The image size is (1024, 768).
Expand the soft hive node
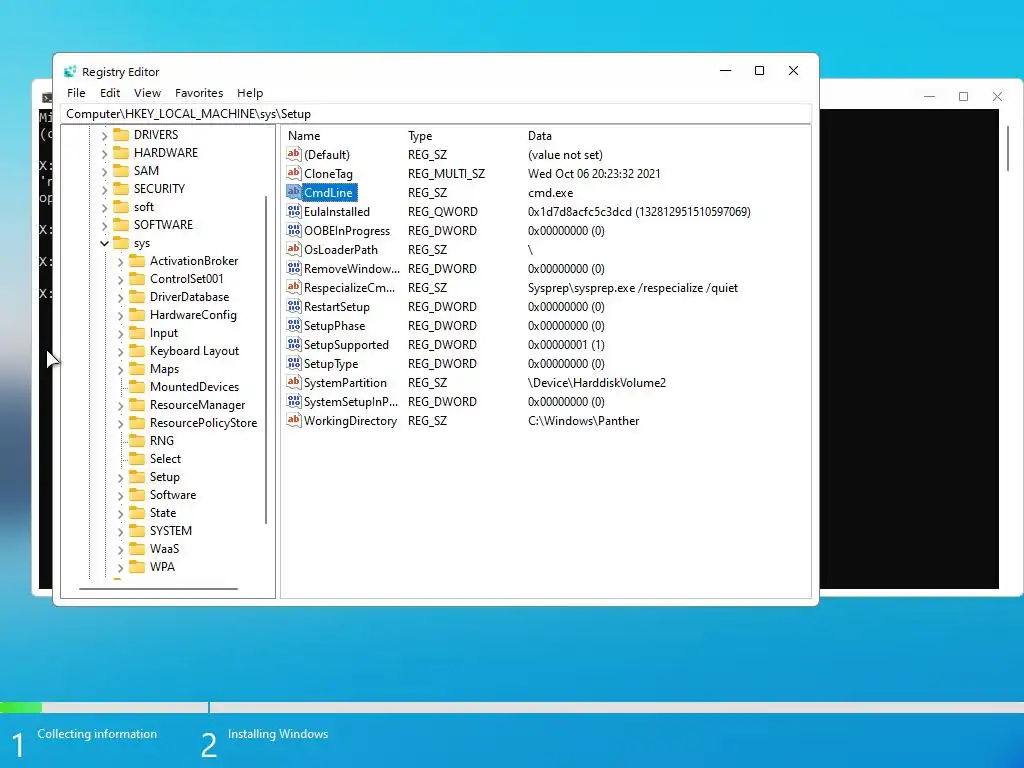coord(104,207)
